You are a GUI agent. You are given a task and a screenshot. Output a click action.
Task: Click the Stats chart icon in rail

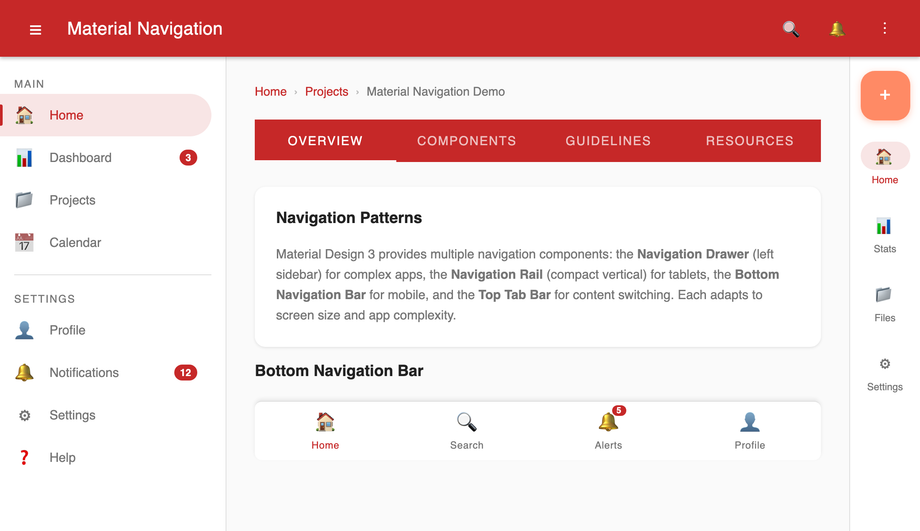(x=884, y=225)
